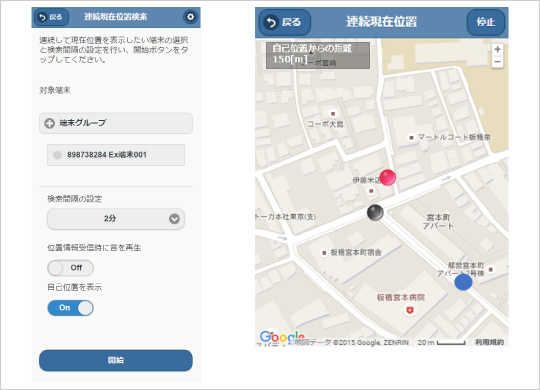The image size is (540, 390).
Task: Click the black sphere map marker
Action: (375, 213)
